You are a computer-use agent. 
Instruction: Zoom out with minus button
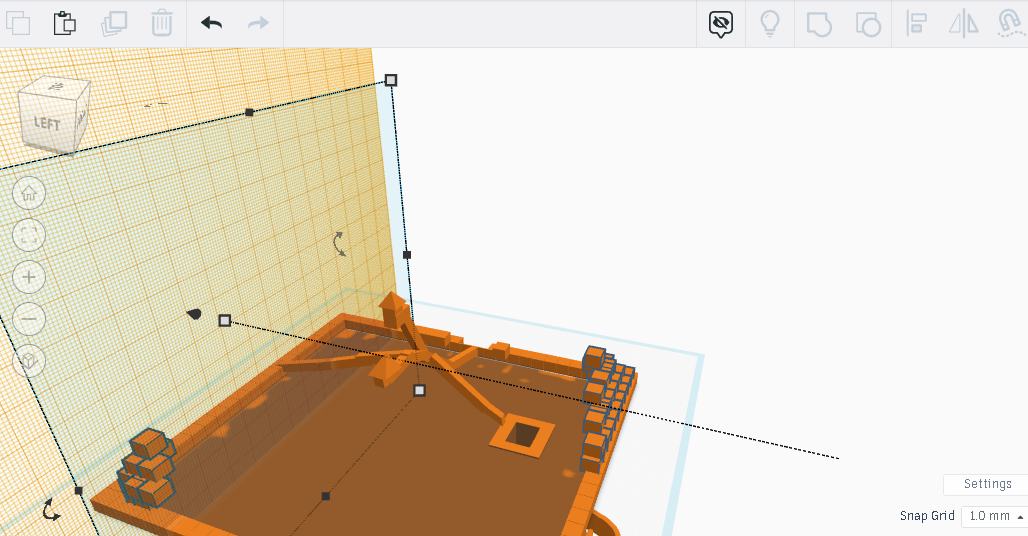click(29, 319)
